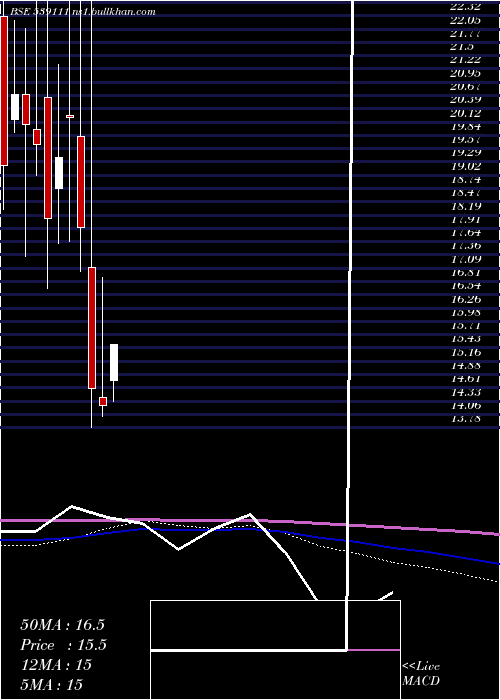The height and width of the screenshot is (700, 500).
Task: Click the 19.29 price axis label
Action: pos(466,152)
